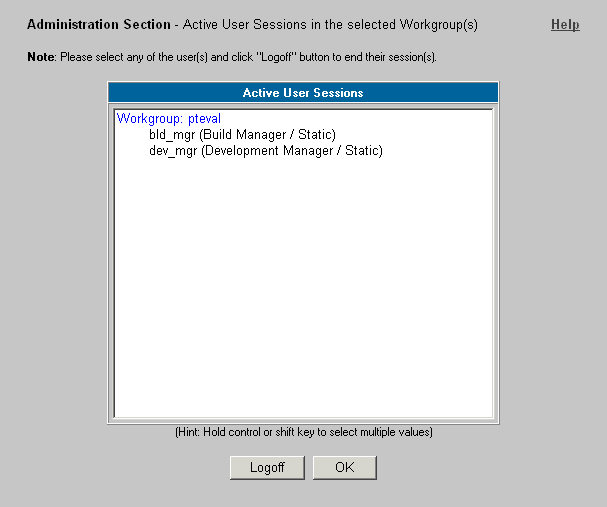
Task: Click the note sentence mentioning the Logoff button
Action: tap(248, 57)
